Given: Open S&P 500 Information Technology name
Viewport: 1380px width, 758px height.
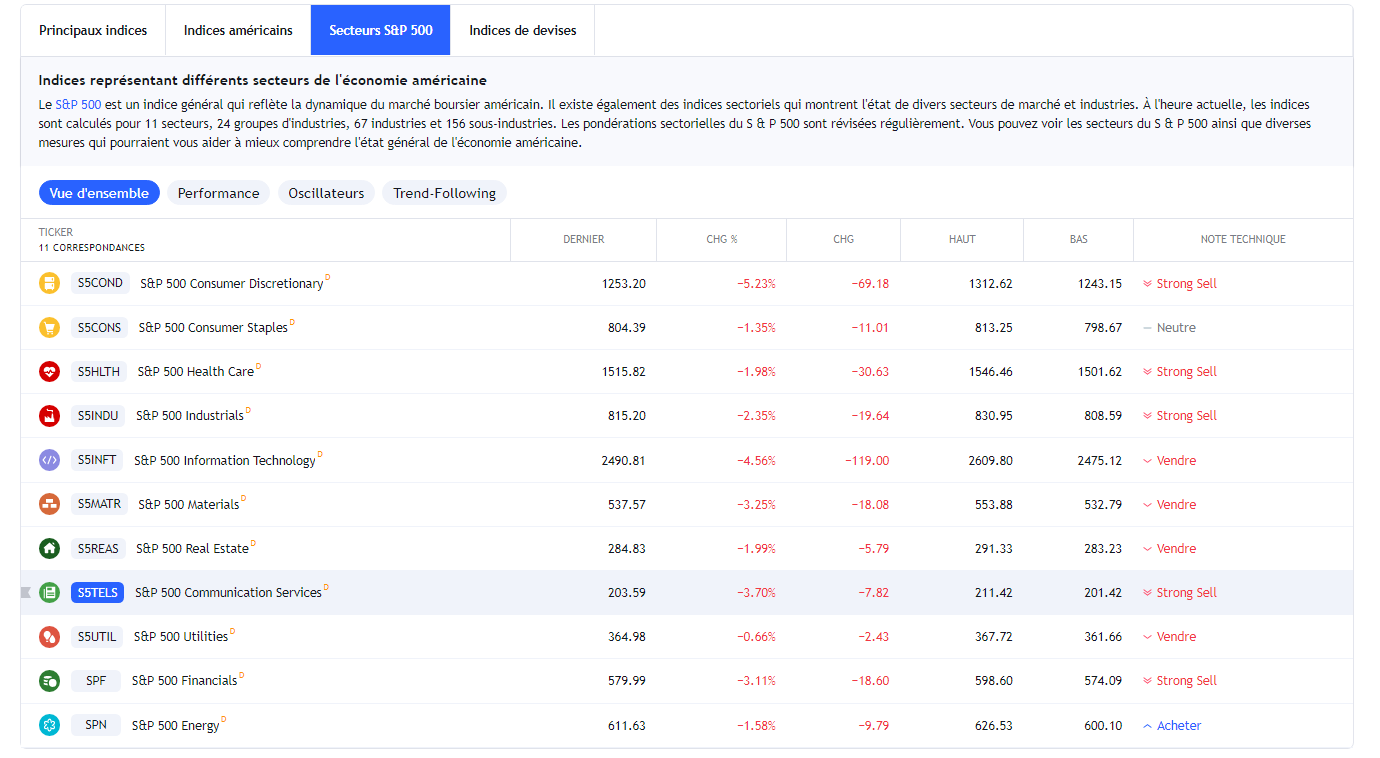Looking at the screenshot, I should point(225,461).
